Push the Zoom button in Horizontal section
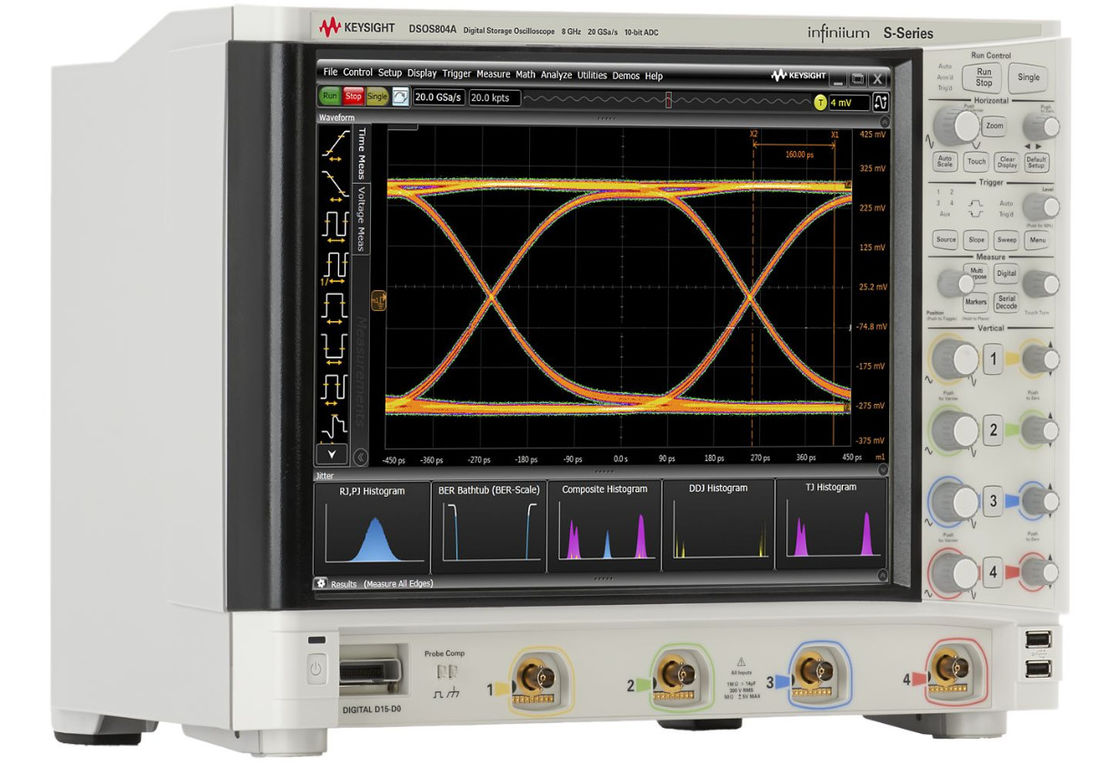Image resolution: width=1120 pixels, height=775 pixels. point(994,126)
